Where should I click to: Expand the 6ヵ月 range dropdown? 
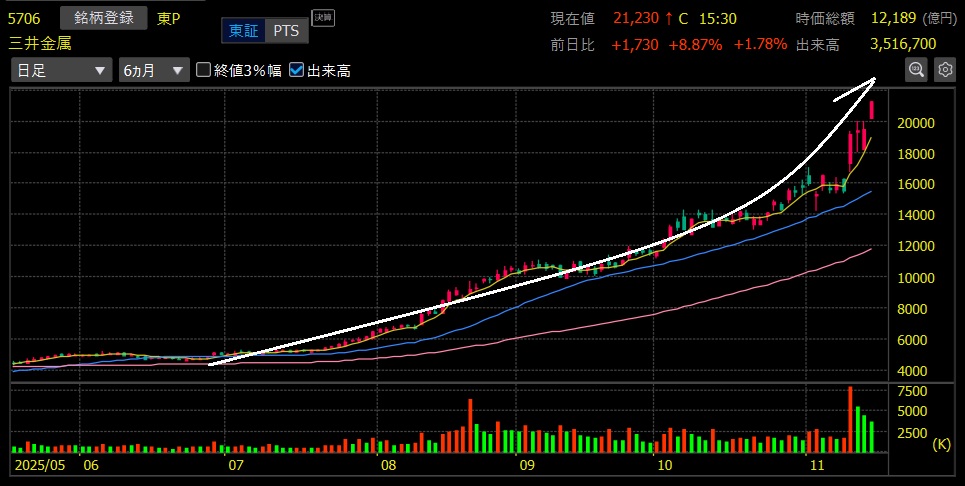(152, 70)
